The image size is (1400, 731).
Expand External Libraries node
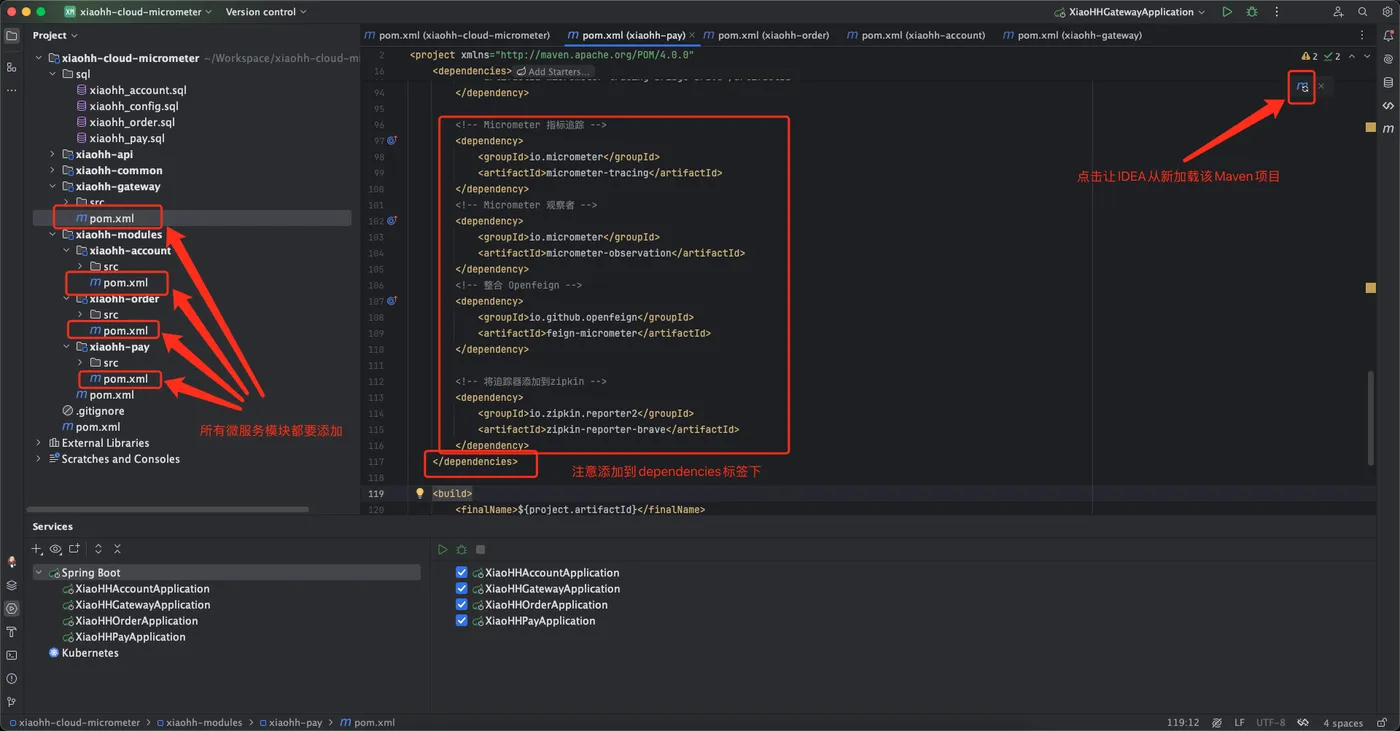(x=39, y=443)
